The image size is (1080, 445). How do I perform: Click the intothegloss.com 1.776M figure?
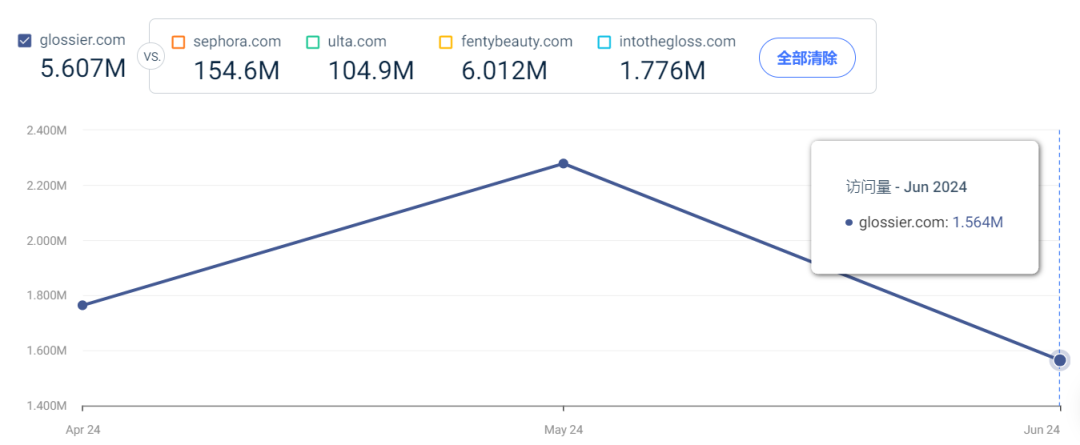point(662,71)
